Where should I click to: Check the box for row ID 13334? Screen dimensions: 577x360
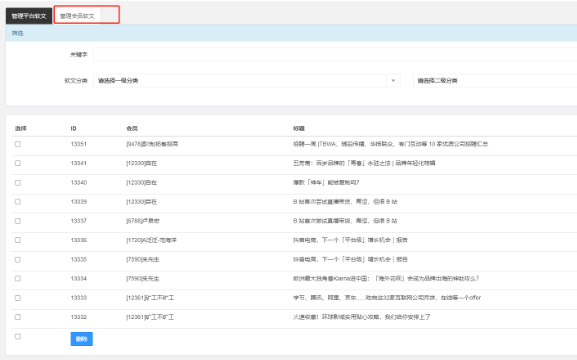[x=18, y=279]
